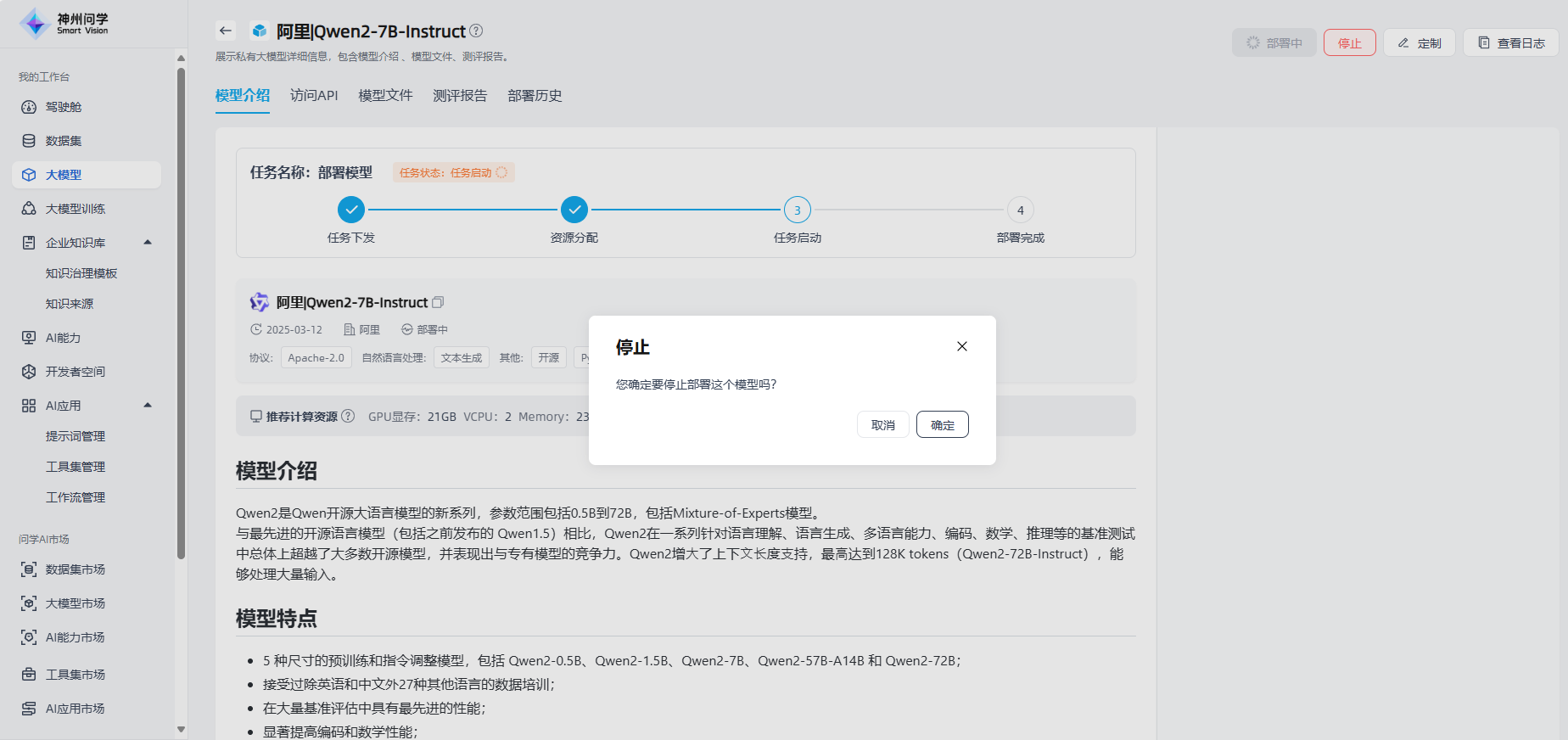Confirm stopping deployment with 确定
The height and width of the screenshot is (740, 1568).
click(942, 424)
